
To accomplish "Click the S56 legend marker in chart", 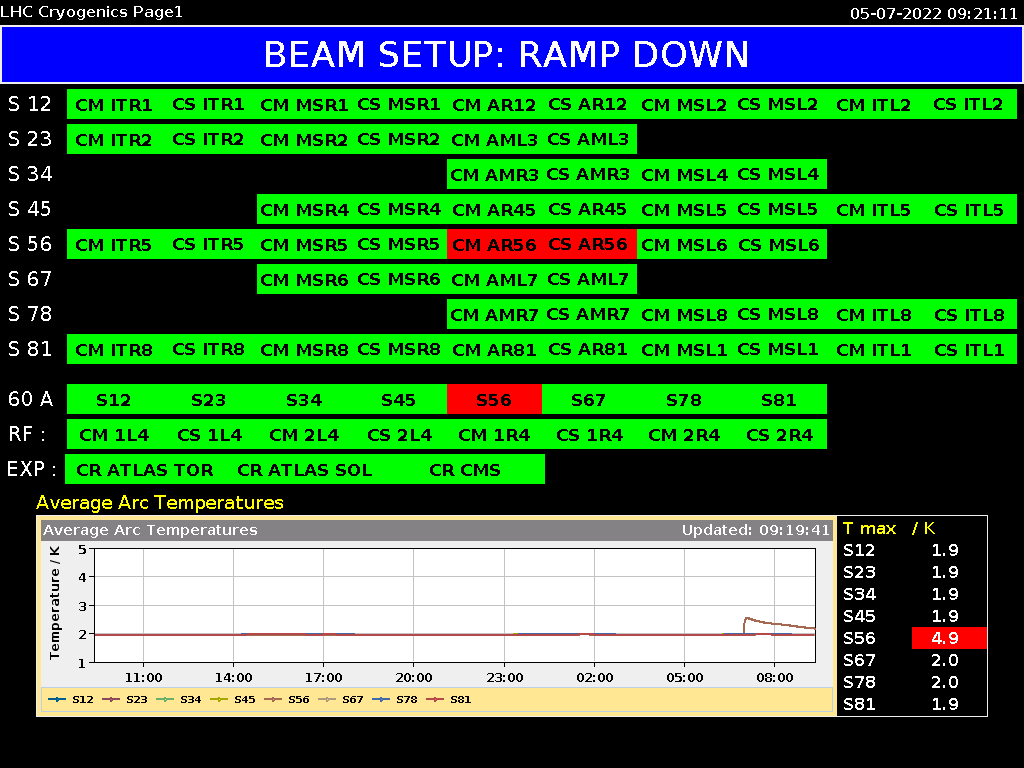I will coord(273,699).
